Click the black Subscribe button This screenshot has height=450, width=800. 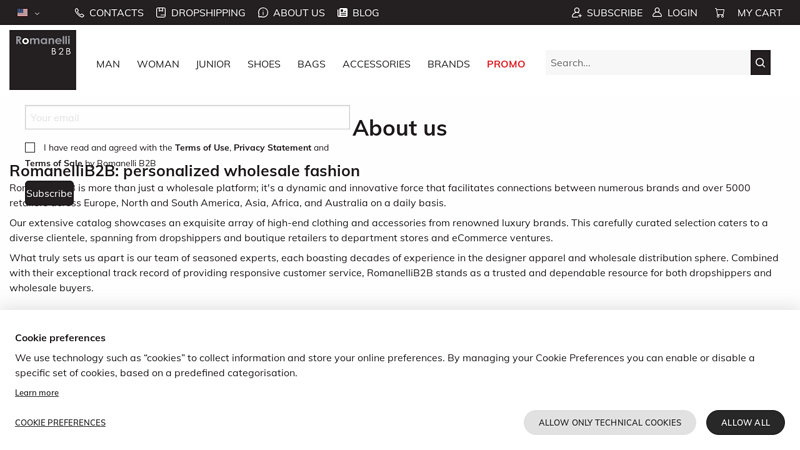tap(49, 193)
